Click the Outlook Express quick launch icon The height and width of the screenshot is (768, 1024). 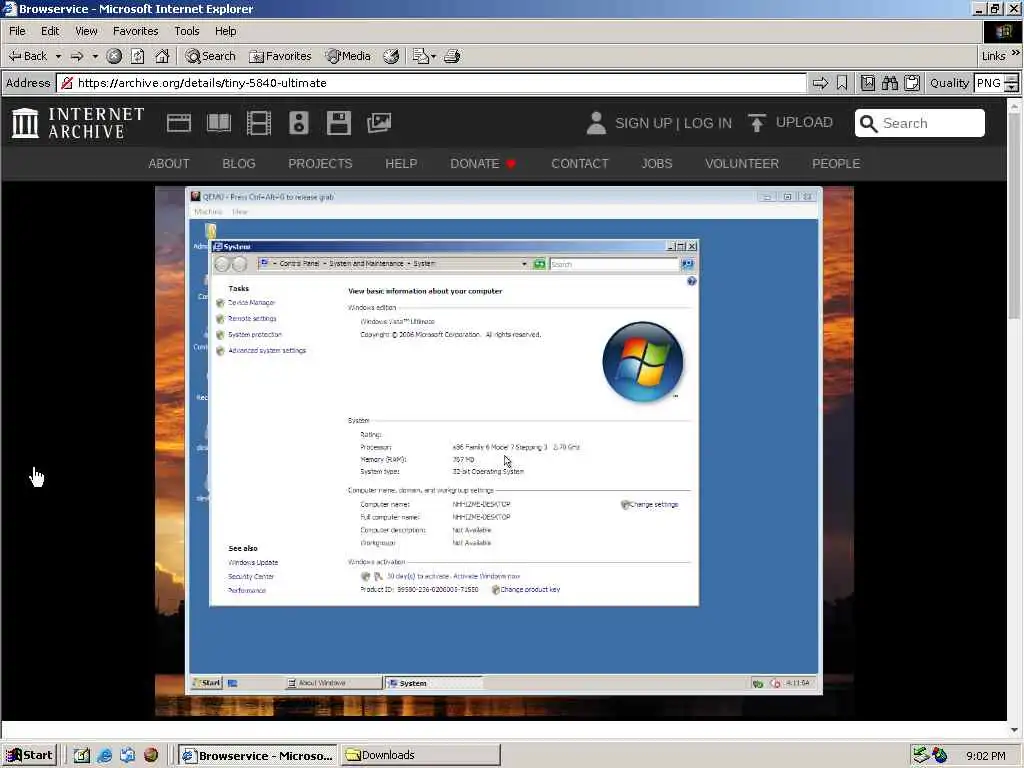click(x=127, y=755)
